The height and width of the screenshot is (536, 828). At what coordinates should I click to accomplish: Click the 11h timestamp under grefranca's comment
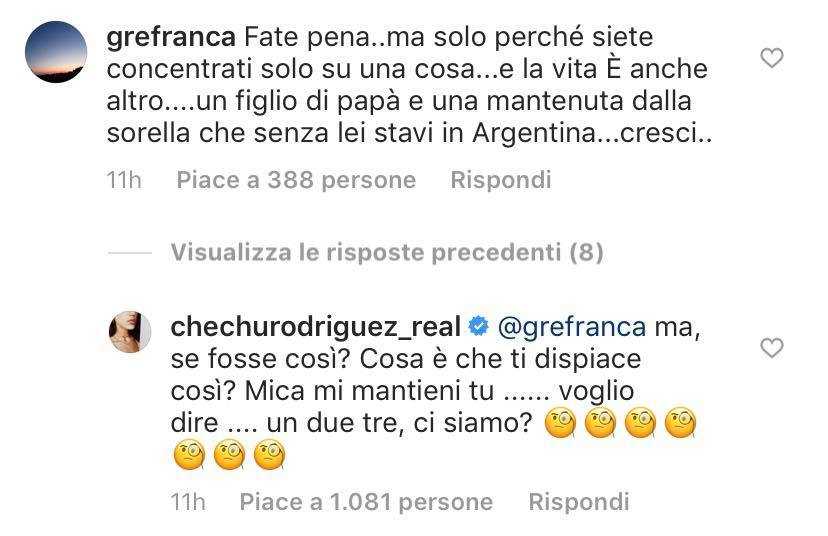click(124, 180)
